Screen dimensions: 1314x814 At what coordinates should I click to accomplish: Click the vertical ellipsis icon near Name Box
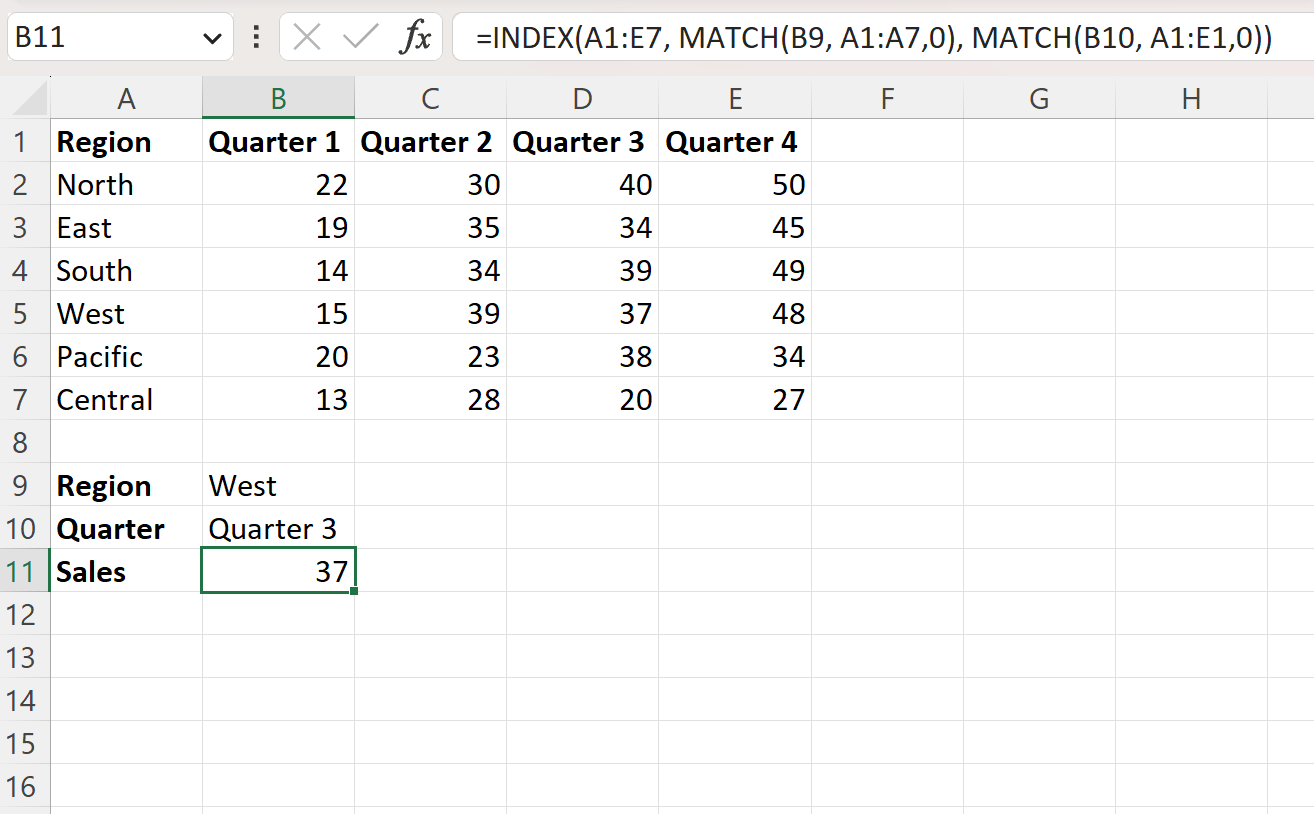point(256,37)
